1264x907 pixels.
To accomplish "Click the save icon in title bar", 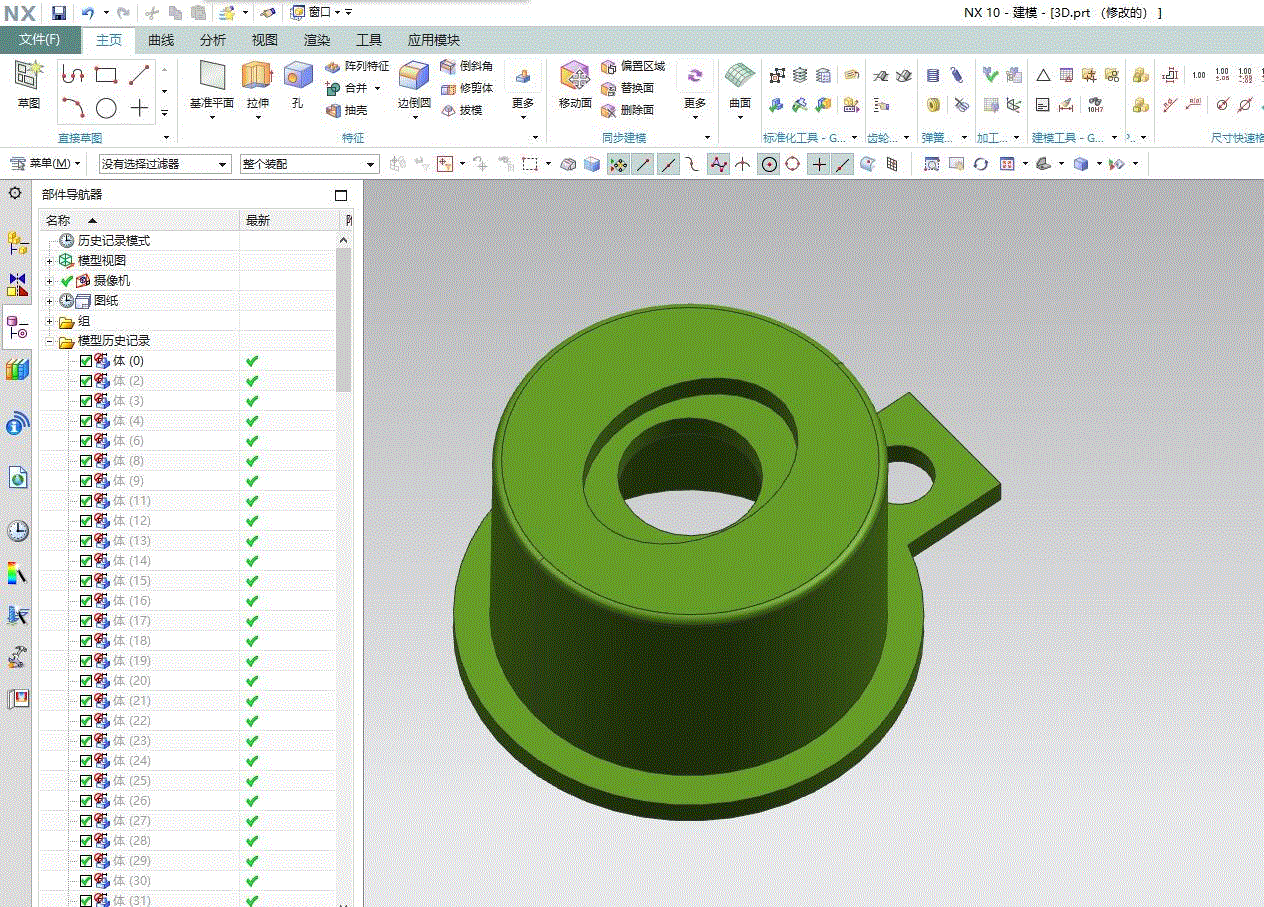I will [x=59, y=13].
